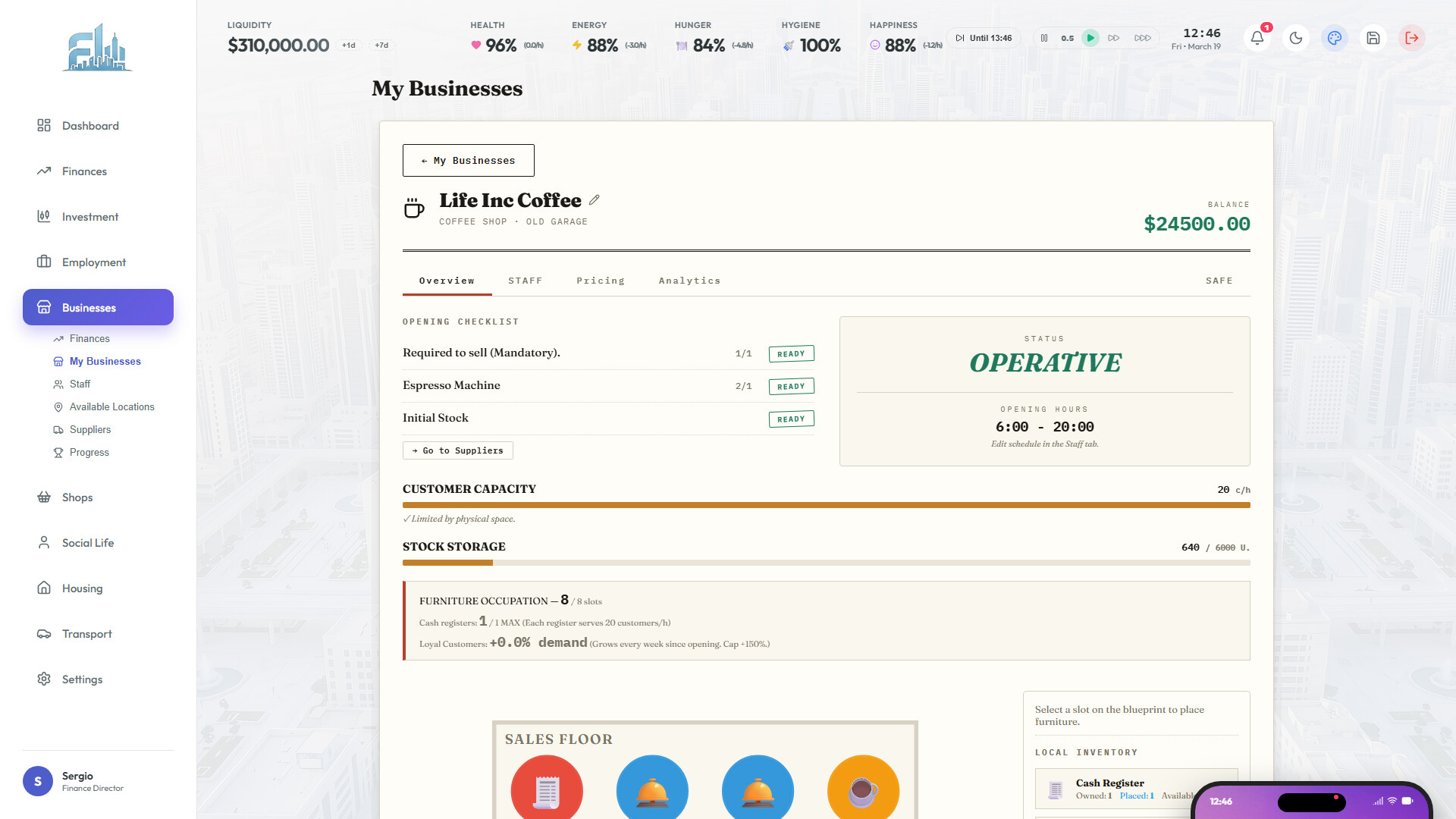Open the Investment section
Viewport: 1456px width, 819px height.
pos(98,216)
